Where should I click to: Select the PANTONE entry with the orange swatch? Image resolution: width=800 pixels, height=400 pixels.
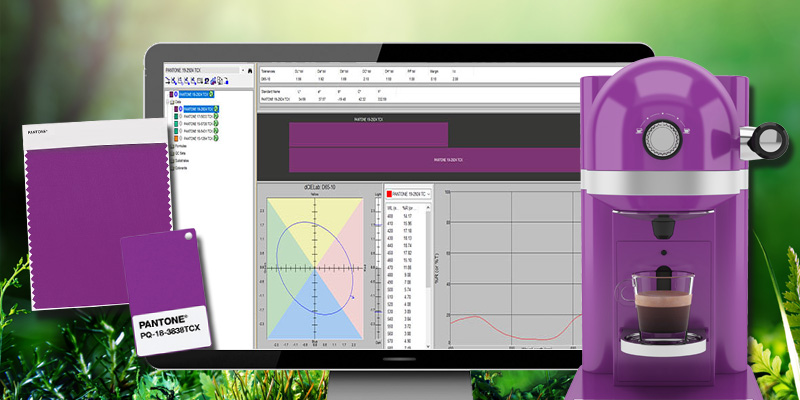[199, 138]
